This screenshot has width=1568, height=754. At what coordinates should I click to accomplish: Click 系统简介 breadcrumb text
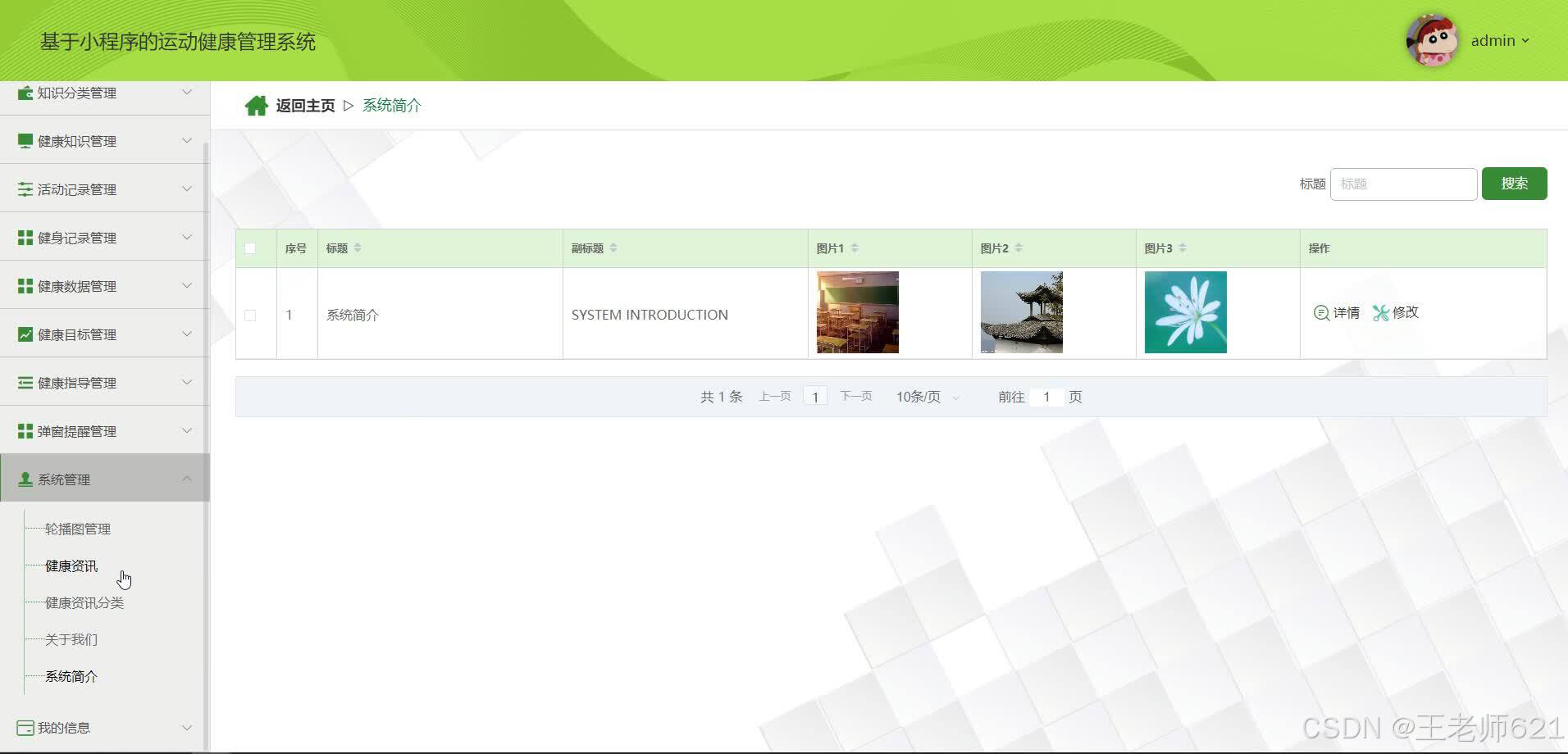(392, 106)
